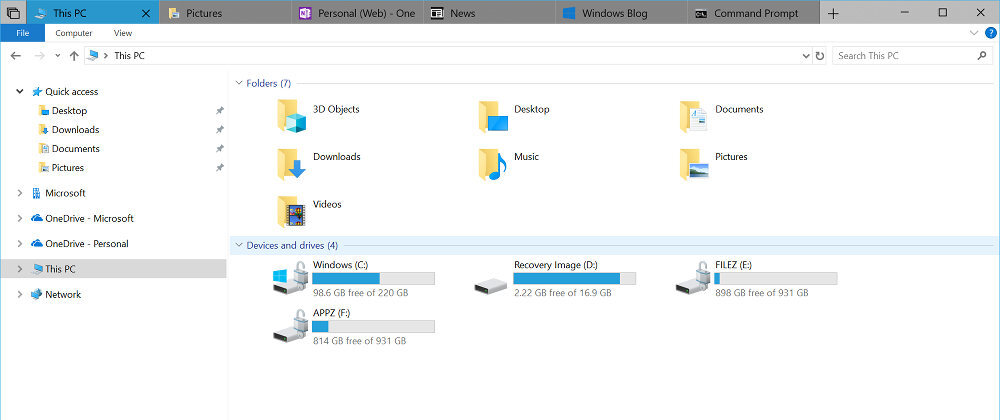1000x420 pixels.
Task: Click the This PC icon in the address bar
Action: tap(93, 55)
